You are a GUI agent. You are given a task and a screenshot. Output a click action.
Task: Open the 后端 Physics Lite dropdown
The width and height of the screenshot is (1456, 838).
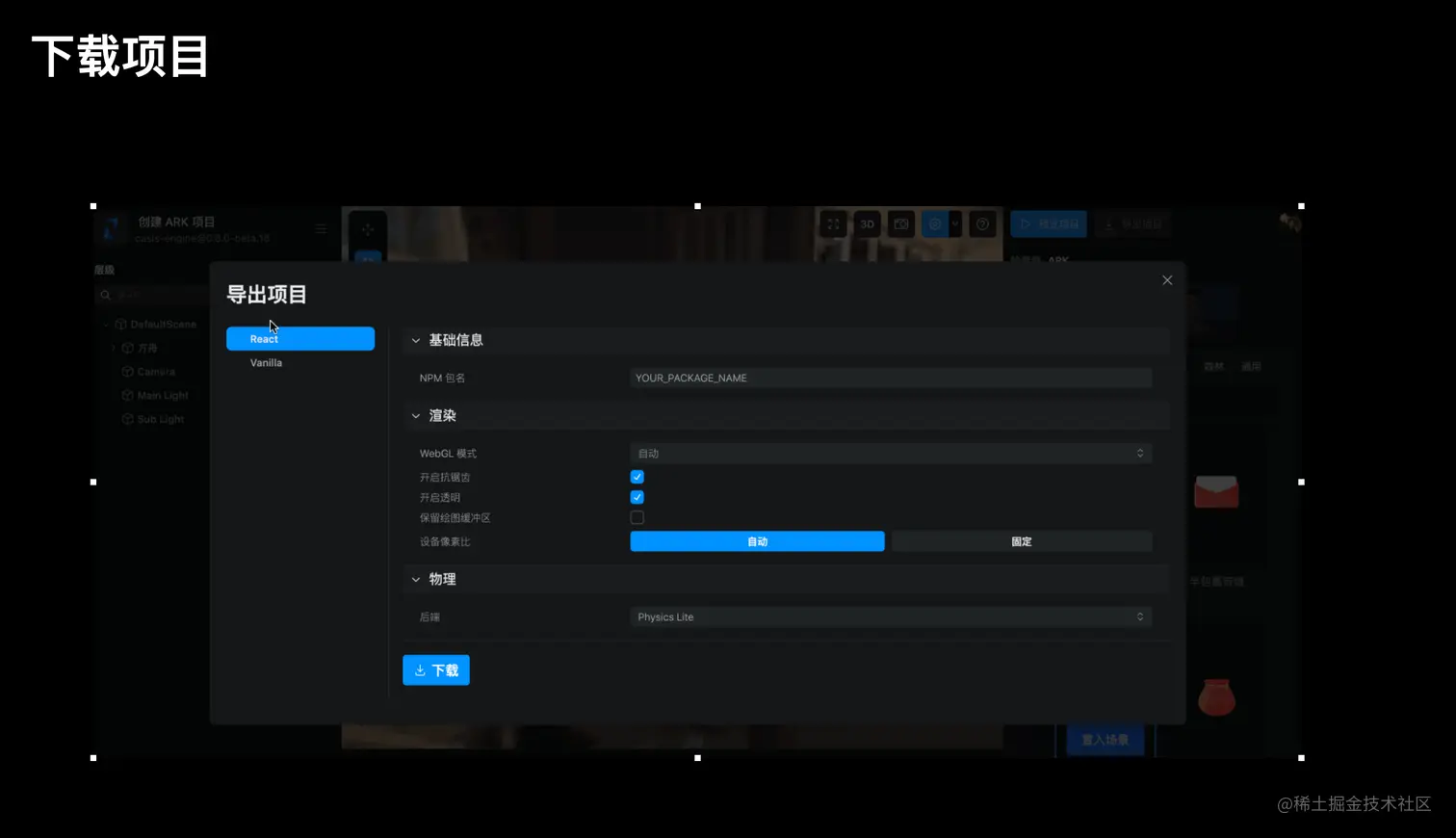click(x=891, y=616)
